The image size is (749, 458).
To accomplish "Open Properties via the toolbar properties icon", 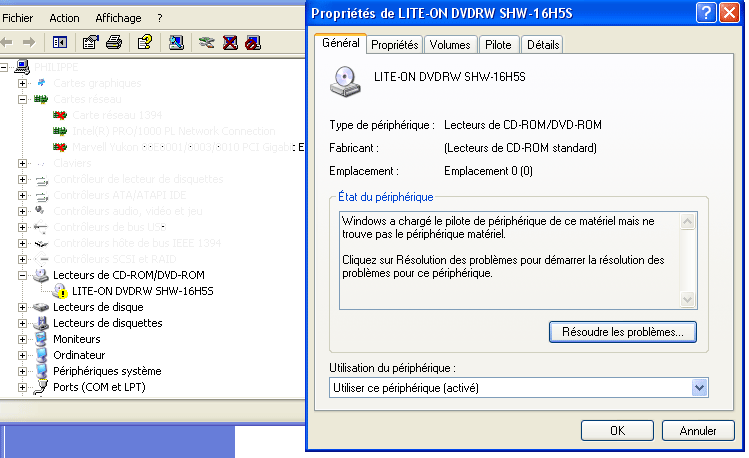I will pyautogui.click(x=90, y=43).
